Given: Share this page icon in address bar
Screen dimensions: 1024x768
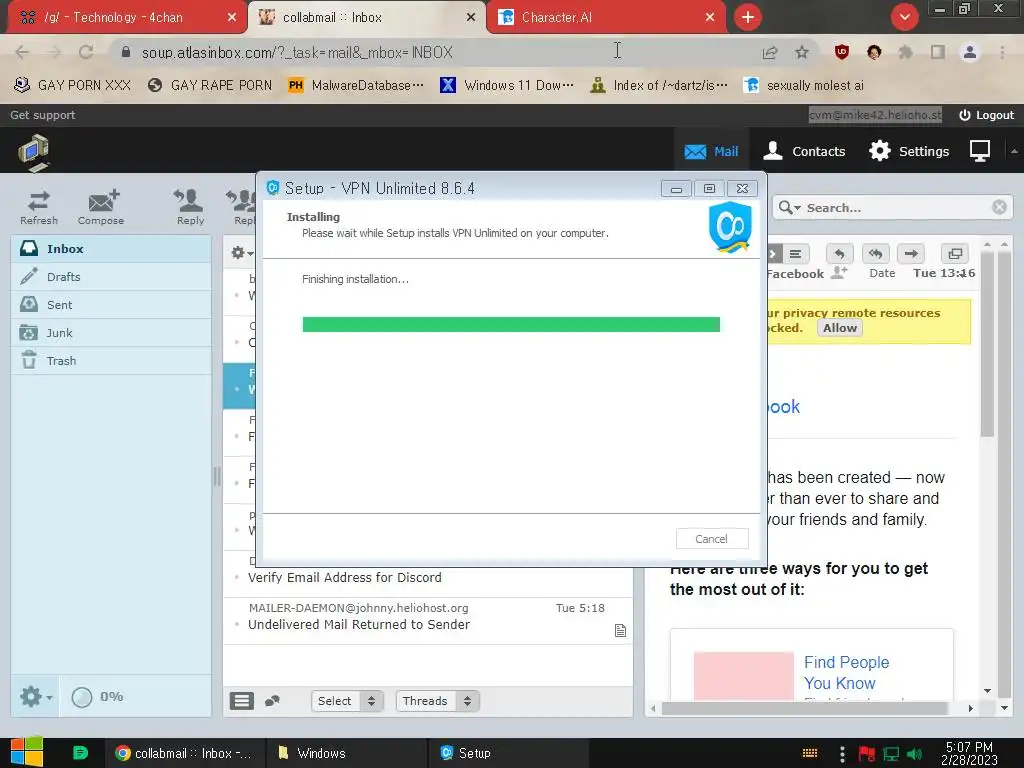Looking at the screenshot, I should click(769, 52).
